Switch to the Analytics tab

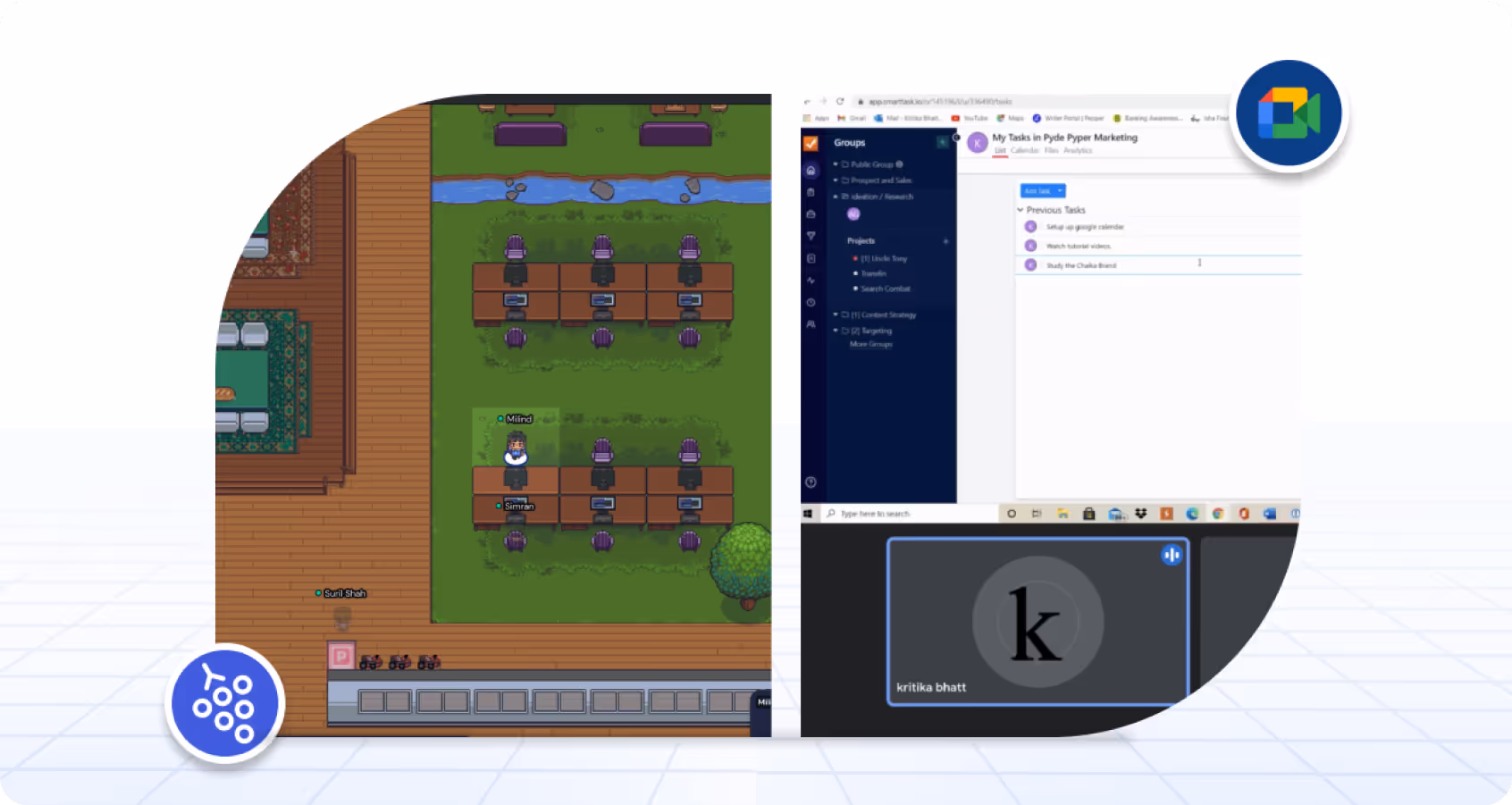pyautogui.click(x=1078, y=151)
